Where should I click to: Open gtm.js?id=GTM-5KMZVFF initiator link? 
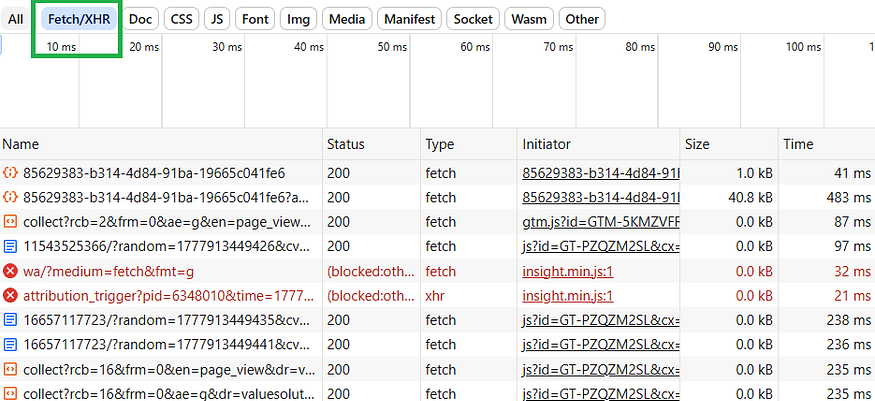(600, 223)
